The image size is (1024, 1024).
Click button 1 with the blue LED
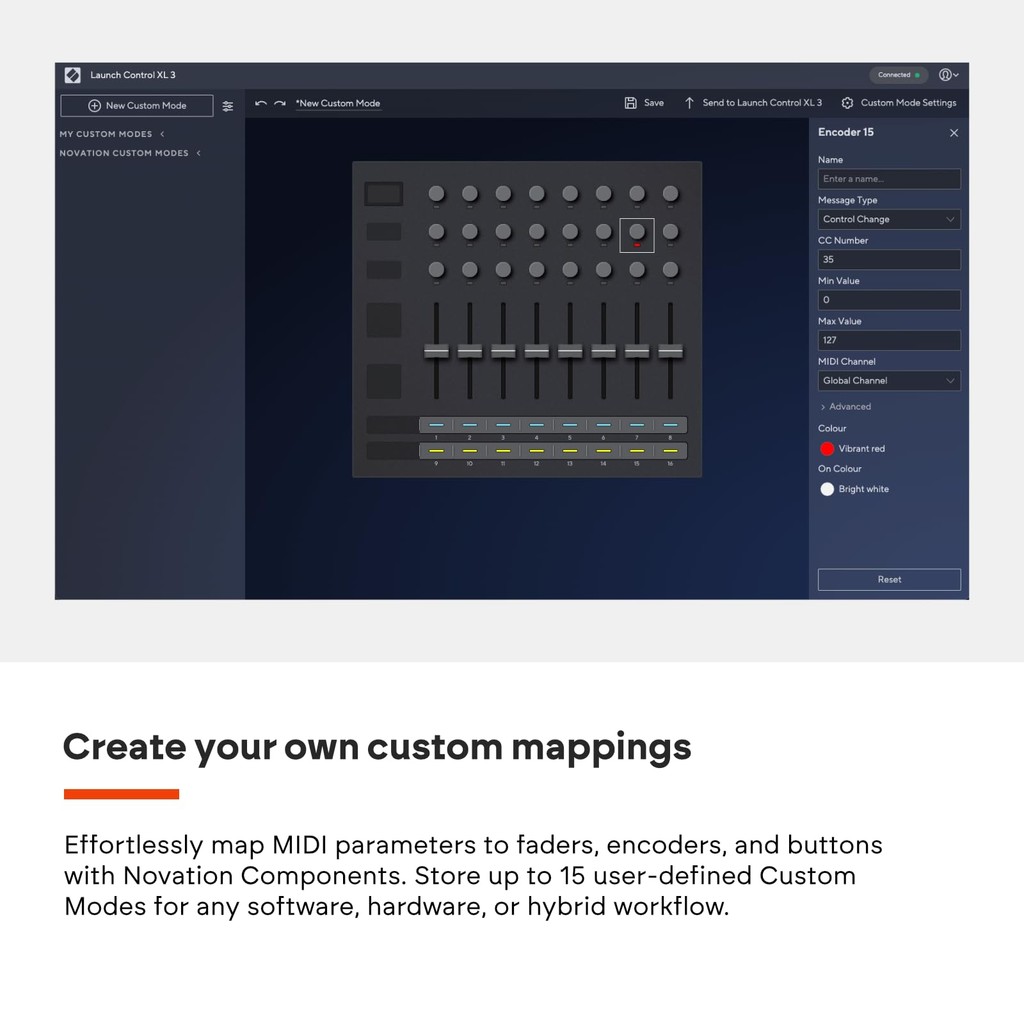pyautogui.click(x=436, y=425)
